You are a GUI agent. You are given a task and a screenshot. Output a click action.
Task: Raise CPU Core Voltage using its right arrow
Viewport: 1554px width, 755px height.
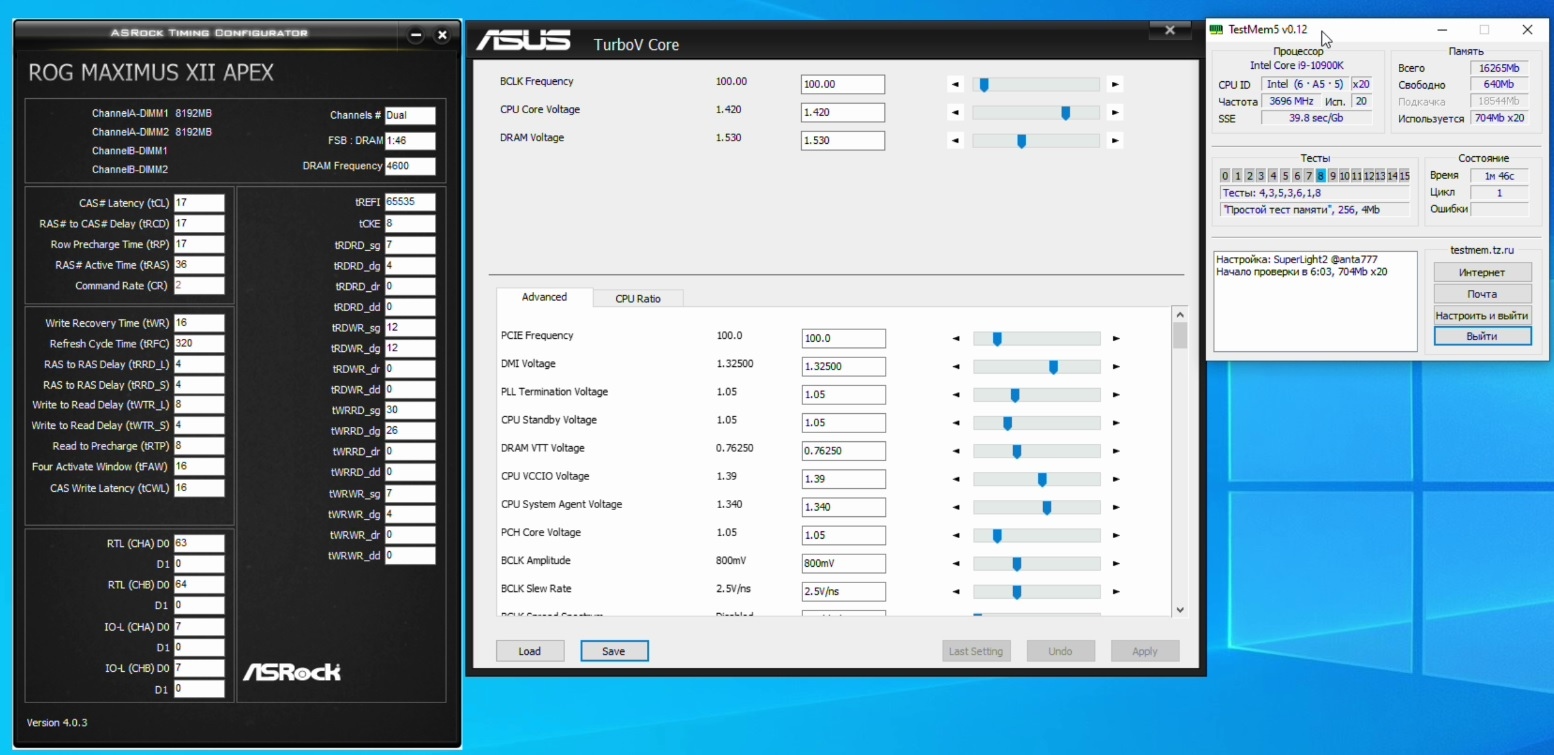tap(1115, 113)
